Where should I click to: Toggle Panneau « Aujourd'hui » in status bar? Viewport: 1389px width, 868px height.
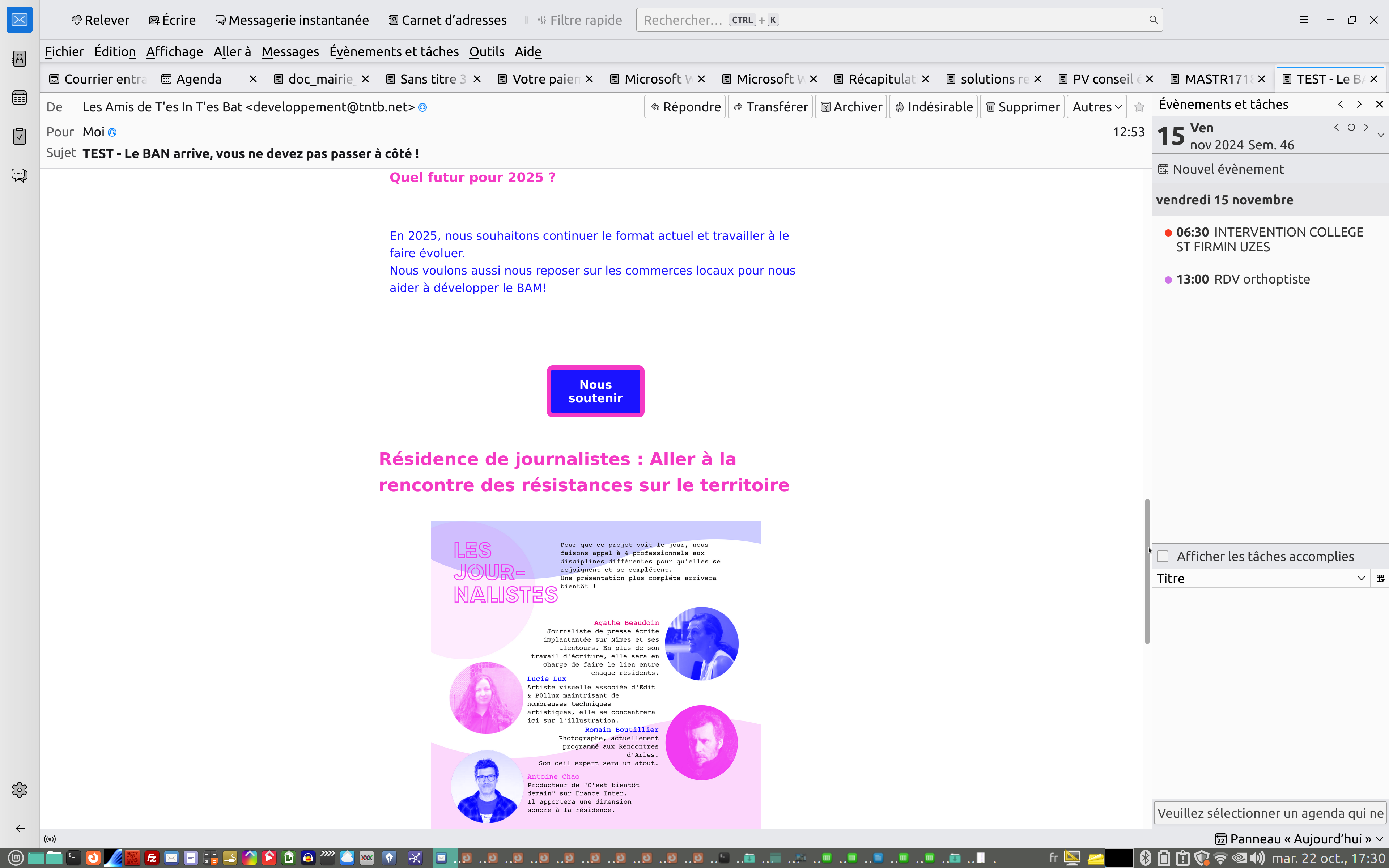point(1299,839)
